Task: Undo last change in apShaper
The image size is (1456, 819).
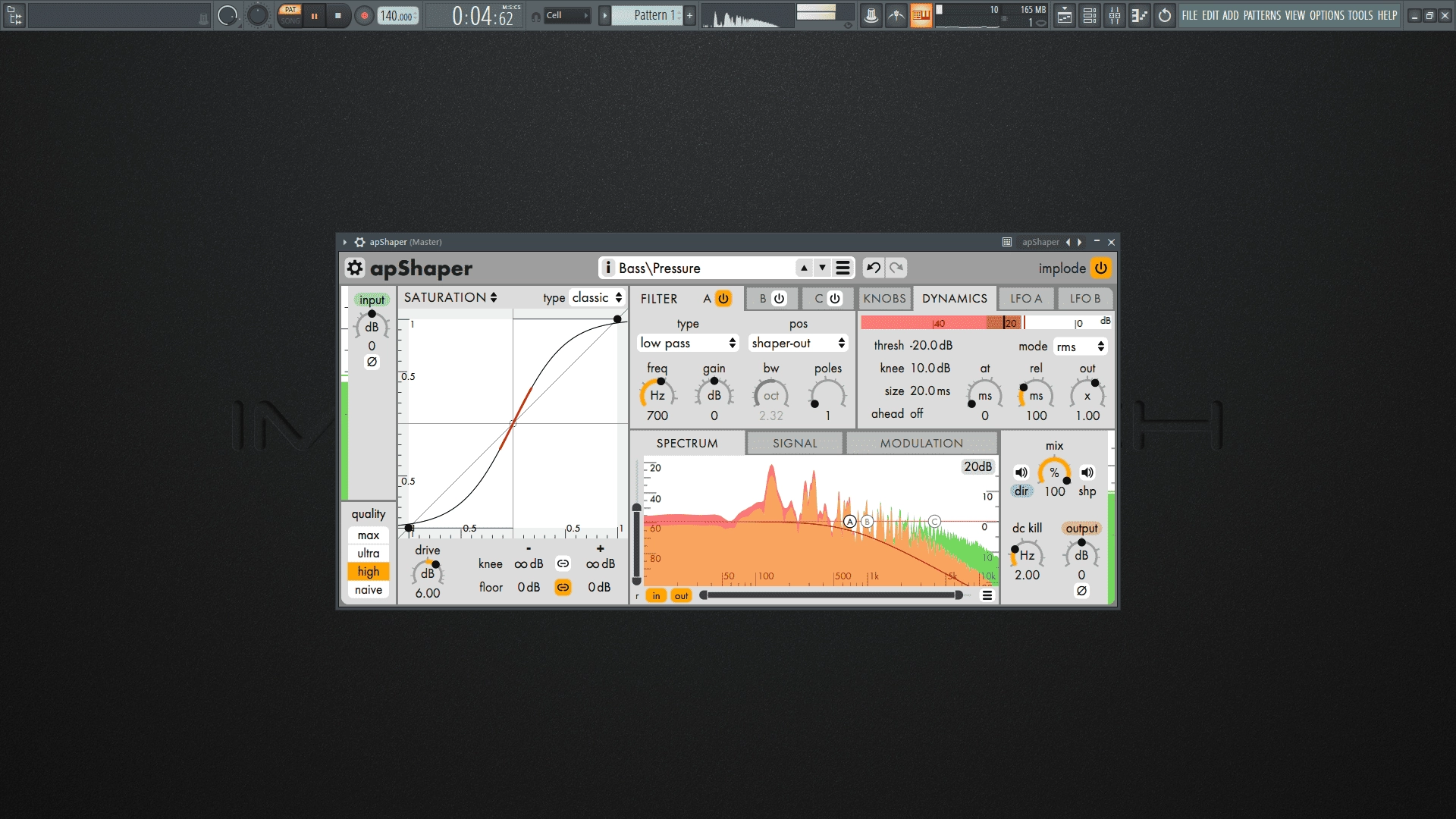Action: (874, 268)
